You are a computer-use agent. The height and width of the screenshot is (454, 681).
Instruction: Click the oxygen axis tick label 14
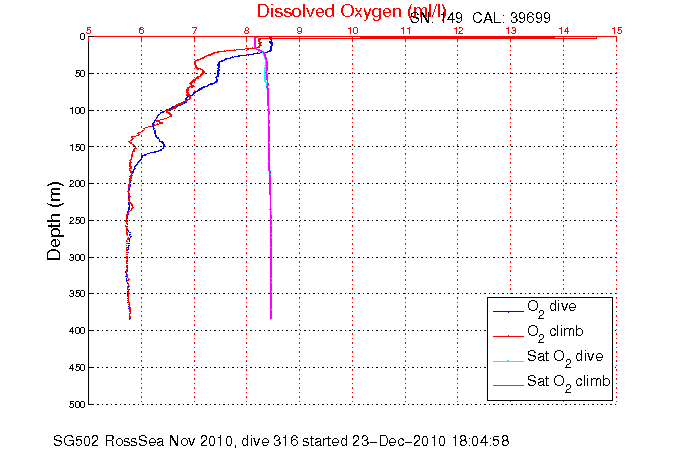pyautogui.click(x=564, y=30)
